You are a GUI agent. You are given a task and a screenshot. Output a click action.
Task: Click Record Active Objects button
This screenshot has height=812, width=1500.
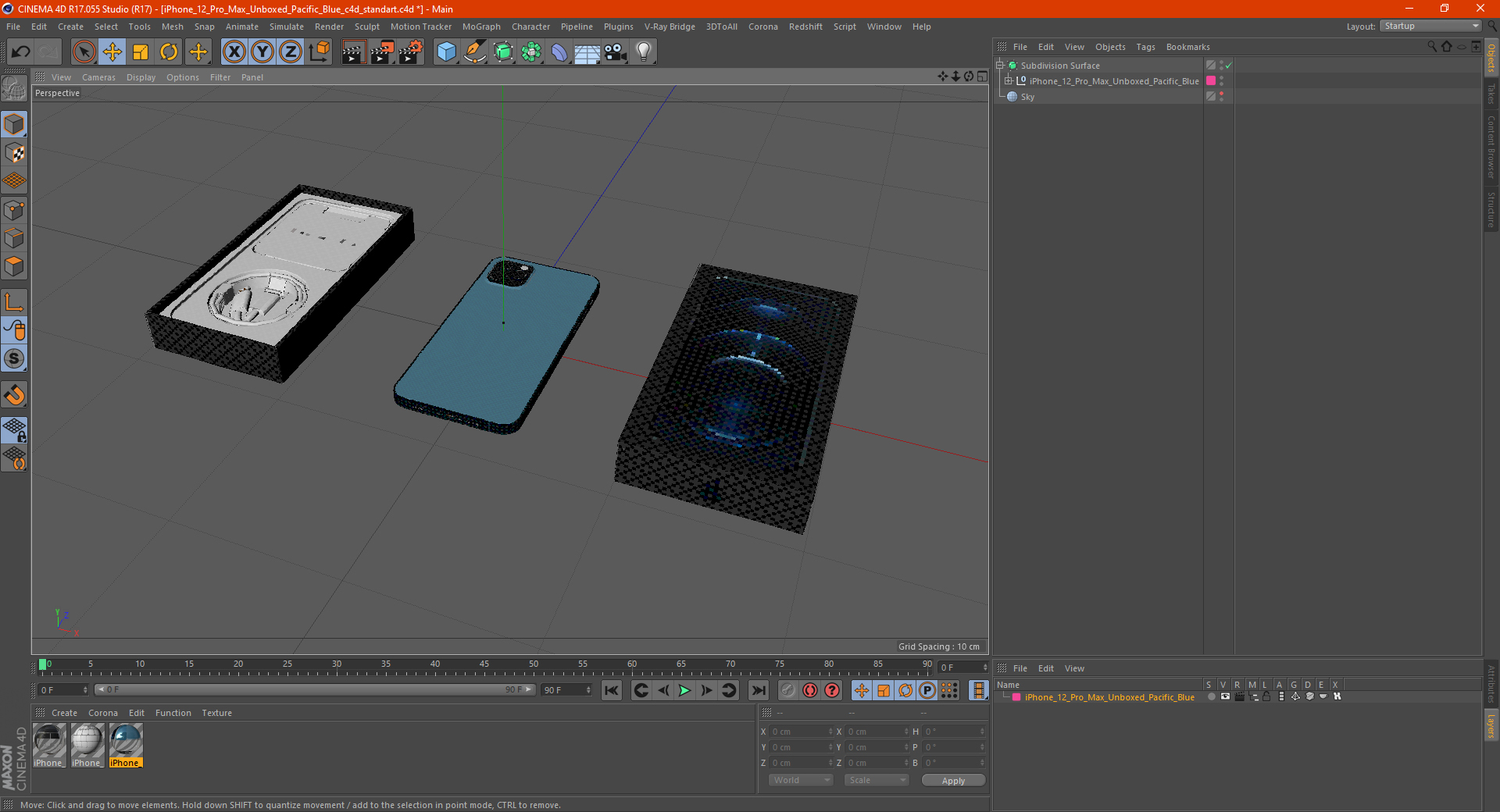[788, 690]
